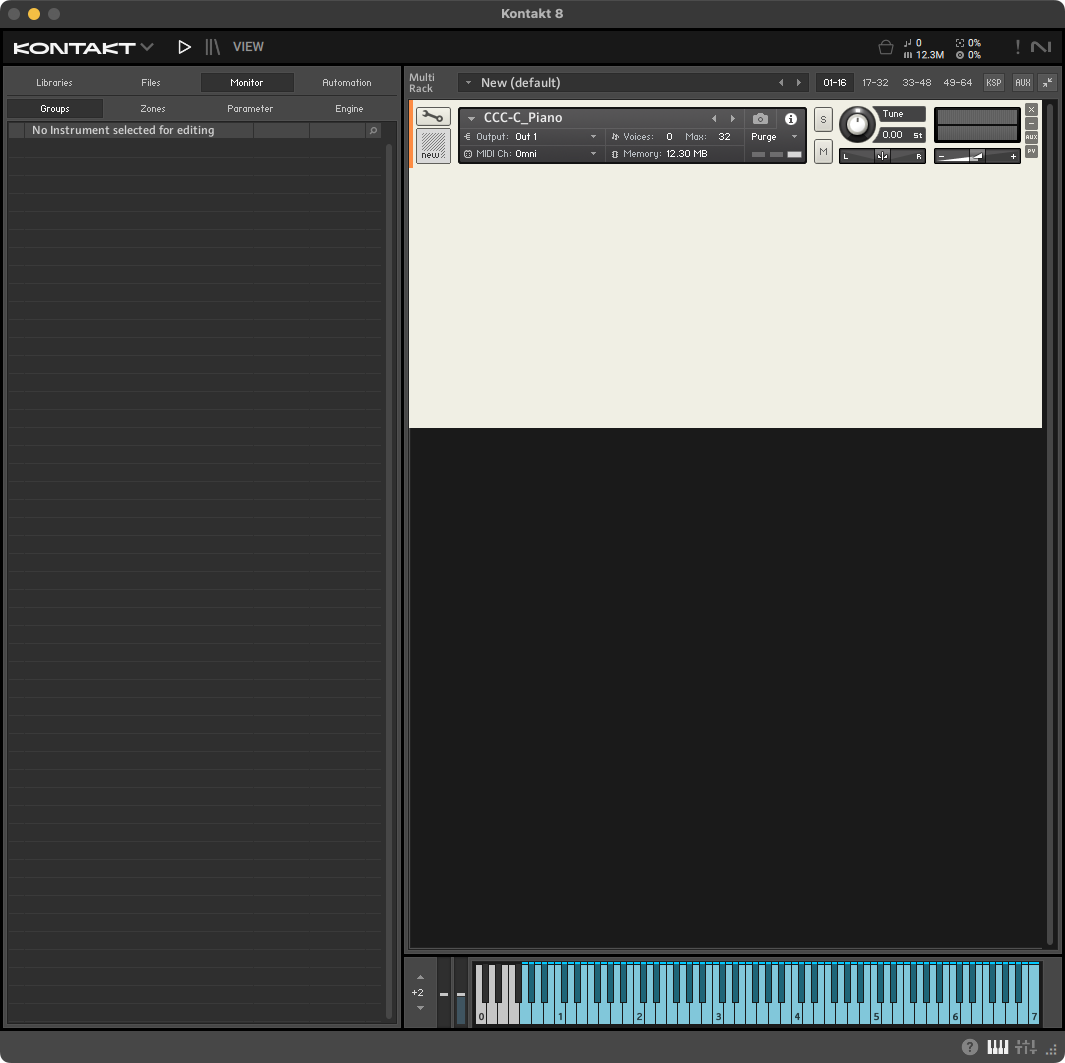The height and width of the screenshot is (1063, 1065).
Task: Show instrument info with the i icon
Action: pyautogui.click(x=791, y=118)
